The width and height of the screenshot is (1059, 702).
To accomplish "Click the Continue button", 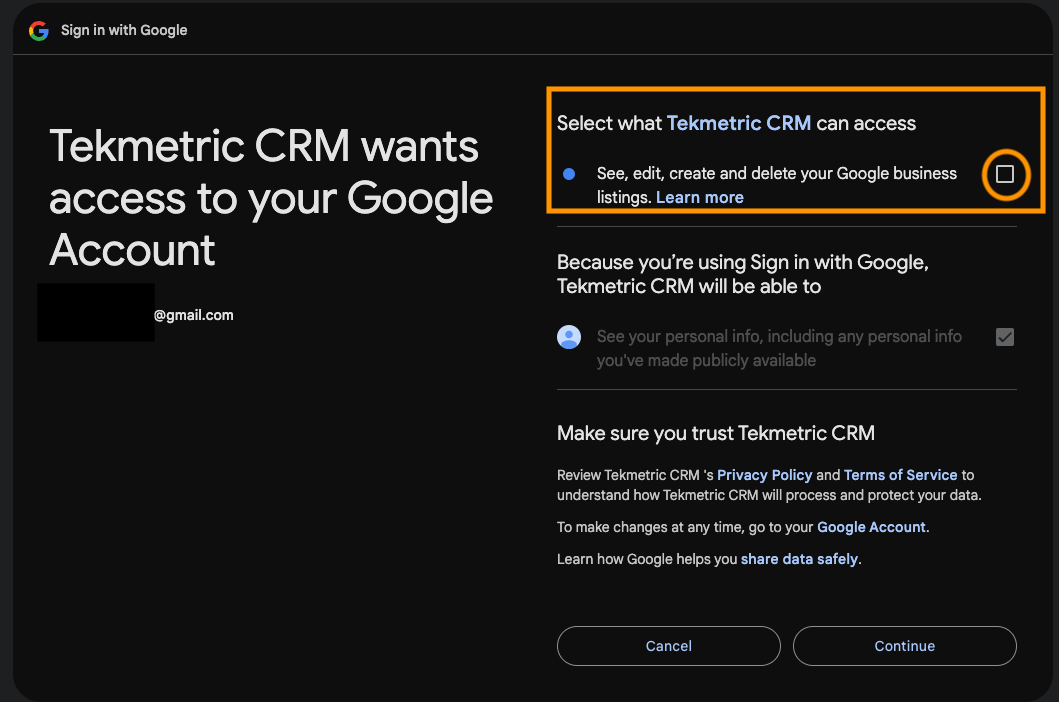I will 904,646.
